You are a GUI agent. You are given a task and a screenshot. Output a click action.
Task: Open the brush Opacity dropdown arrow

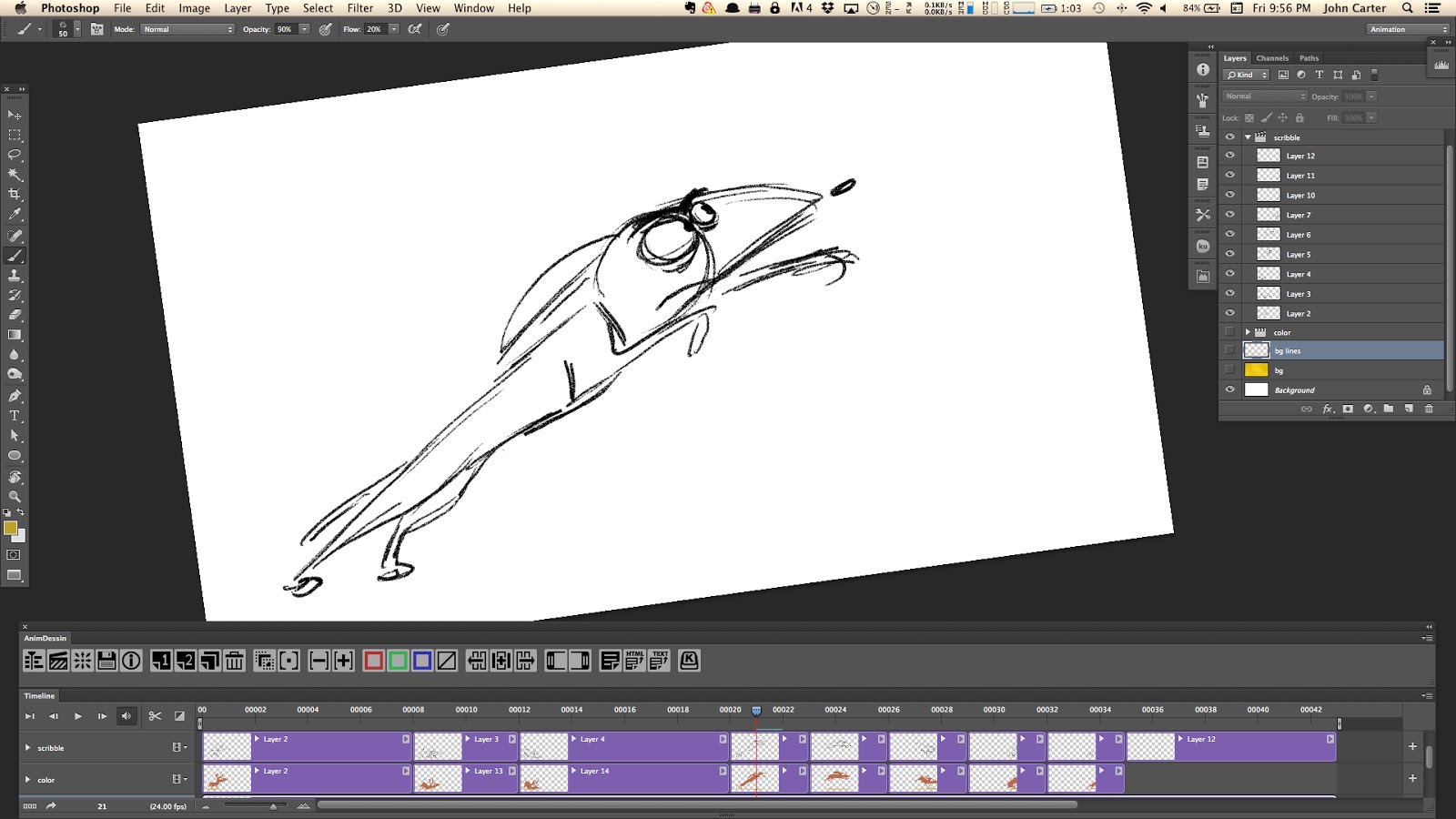(x=304, y=29)
